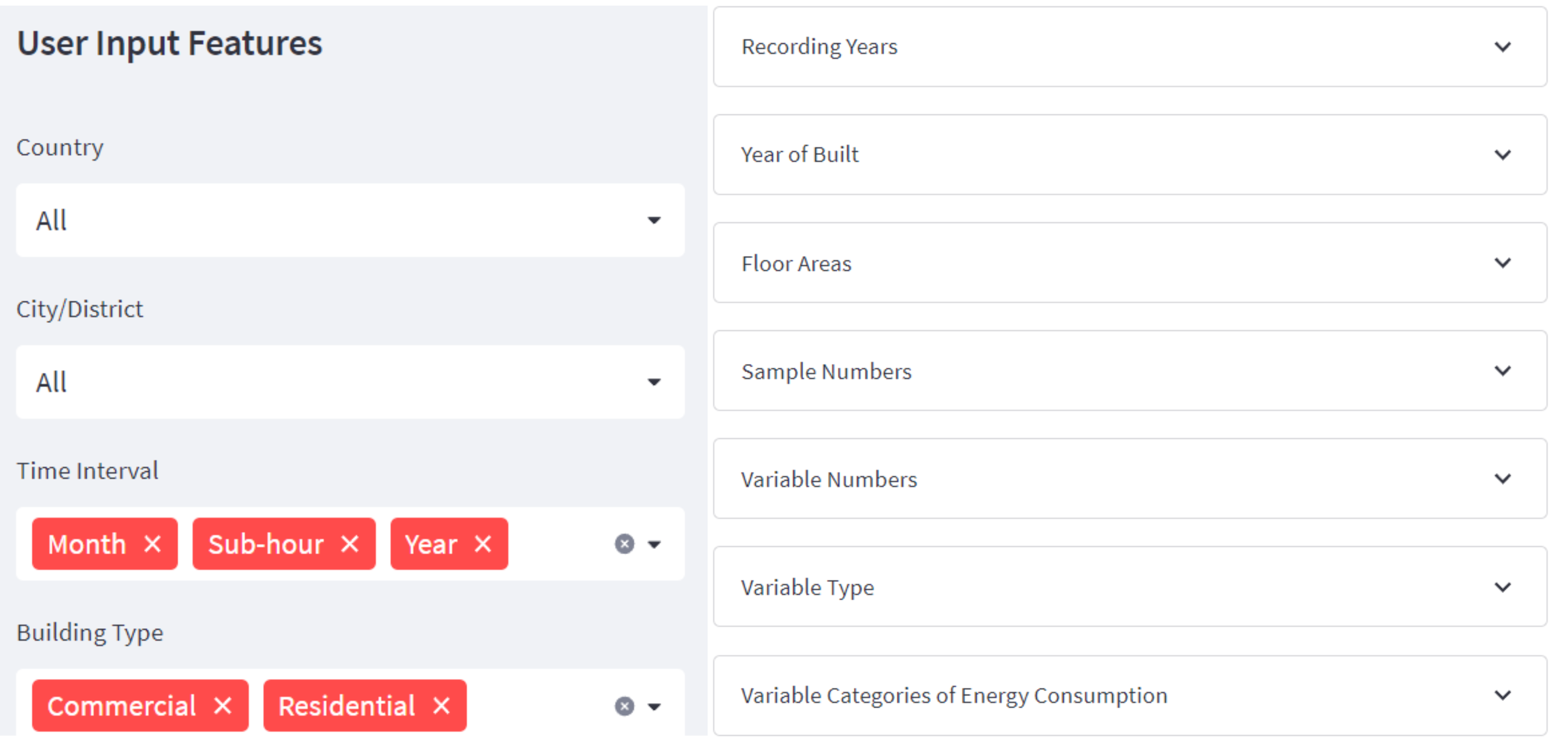The image size is (1568, 752).
Task: Clear all Building Type selections
Action: 624,706
